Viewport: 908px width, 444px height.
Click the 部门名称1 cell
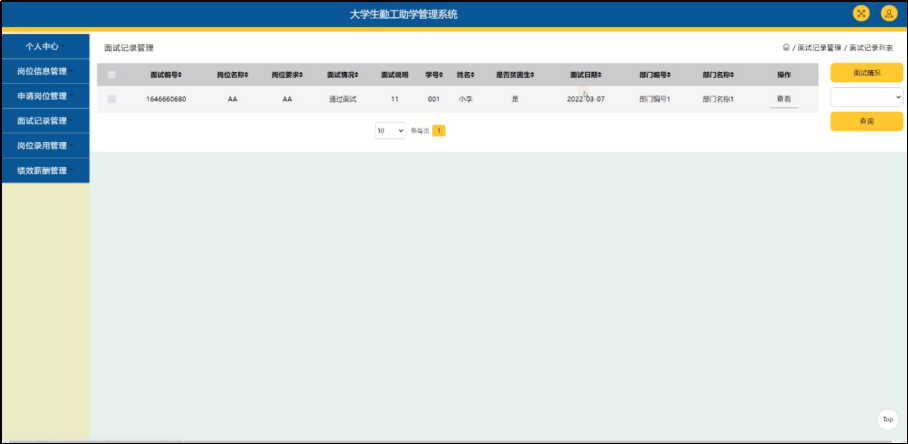pos(718,99)
